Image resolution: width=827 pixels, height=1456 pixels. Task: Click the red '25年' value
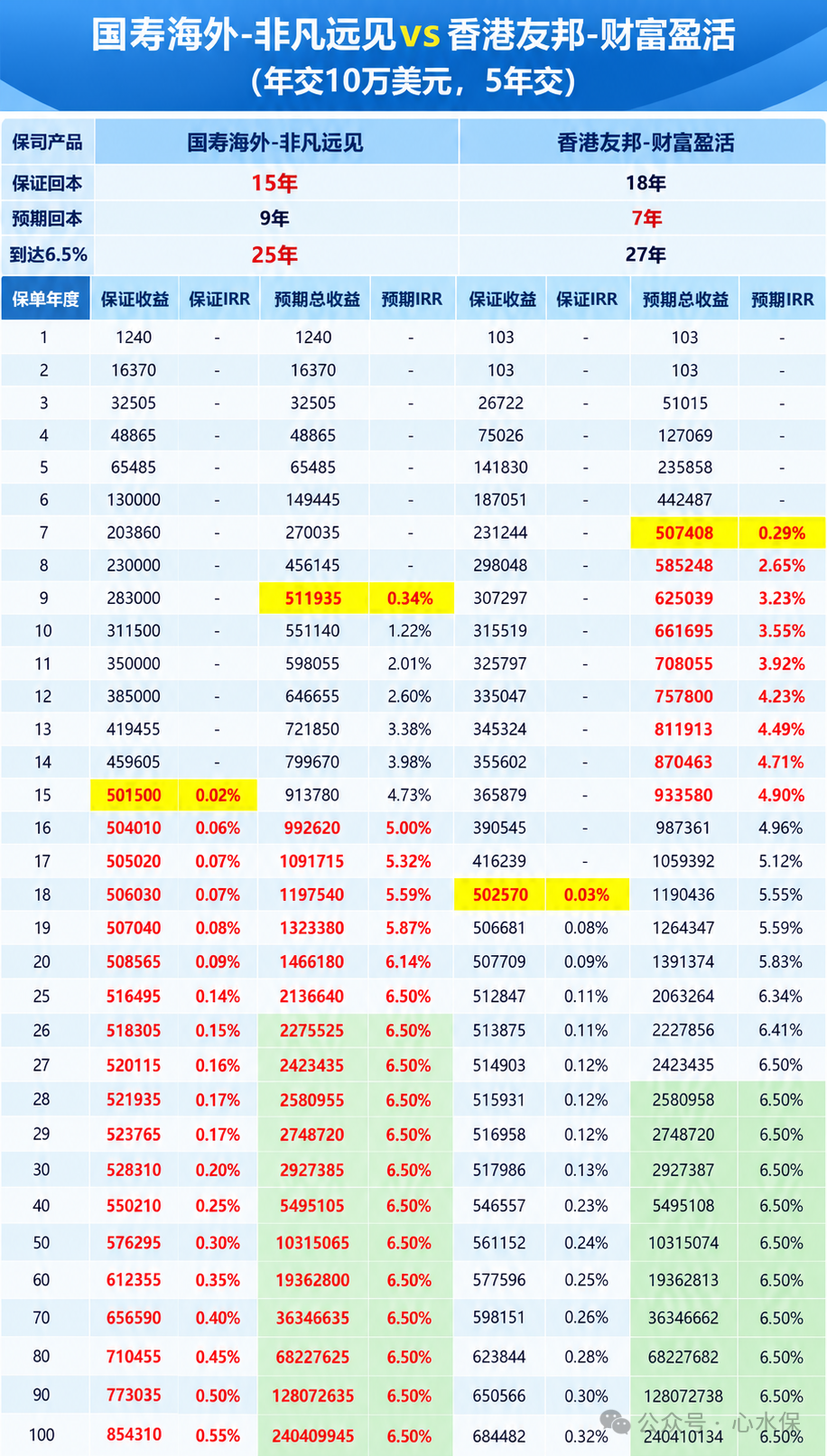pyautogui.click(x=274, y=255)
